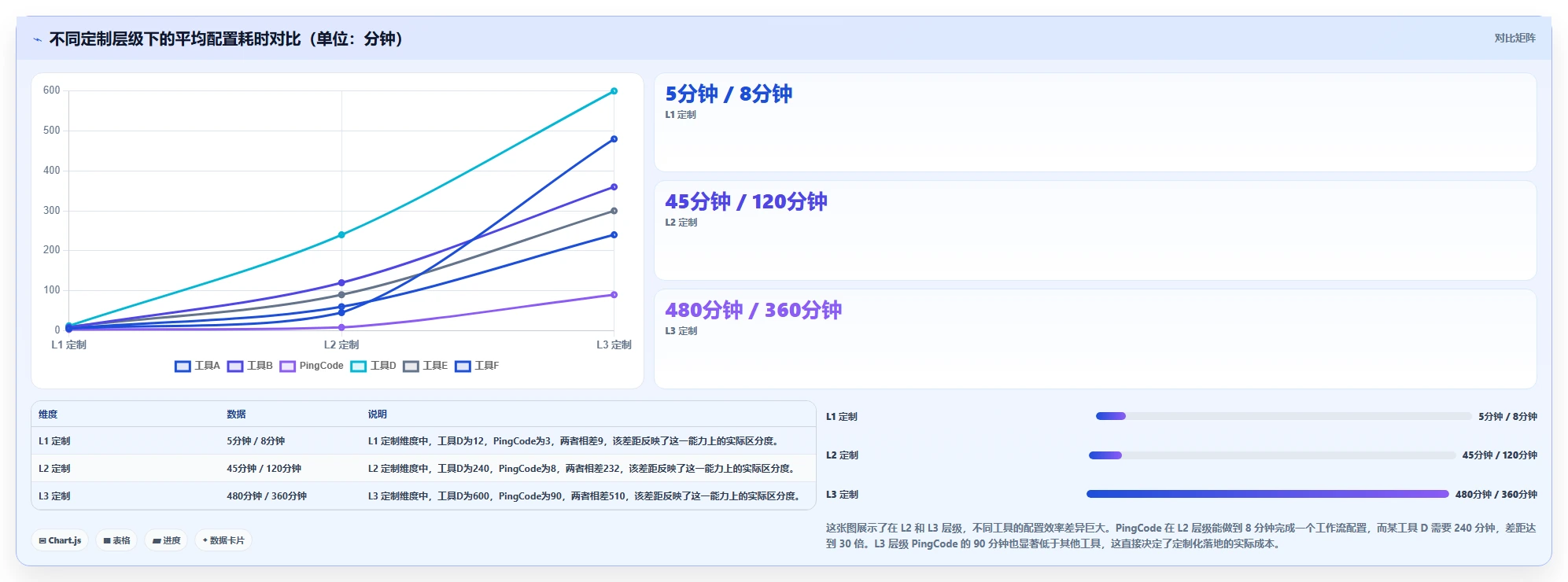
Task: Click the description mentioning 两者相差510
Action: [x=584, y=496]
